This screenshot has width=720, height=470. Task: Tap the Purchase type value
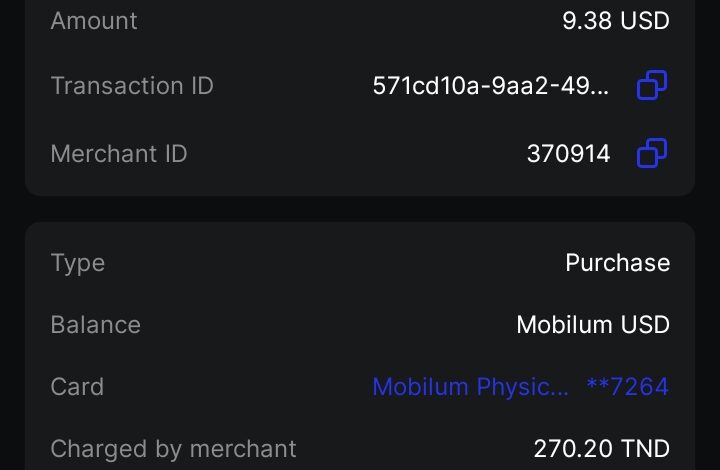coord(617,263)
